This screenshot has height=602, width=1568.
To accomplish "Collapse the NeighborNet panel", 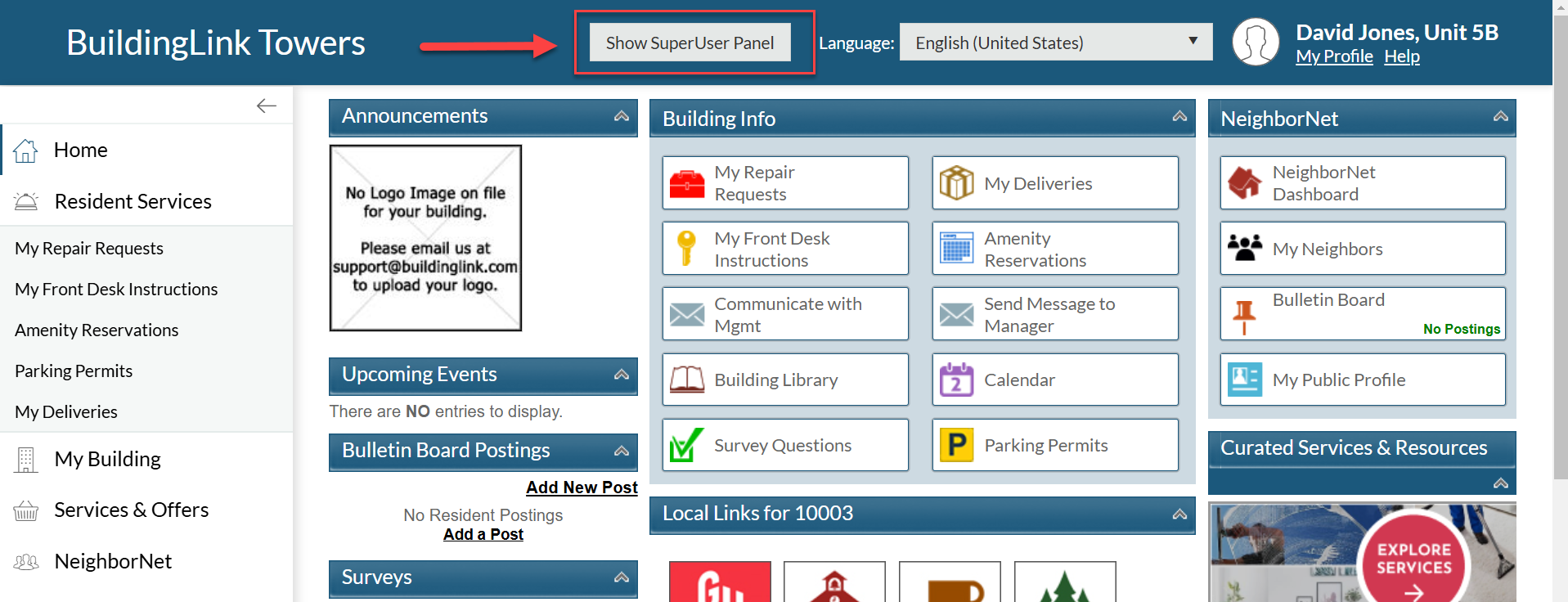I will [x=1501, y=116].
